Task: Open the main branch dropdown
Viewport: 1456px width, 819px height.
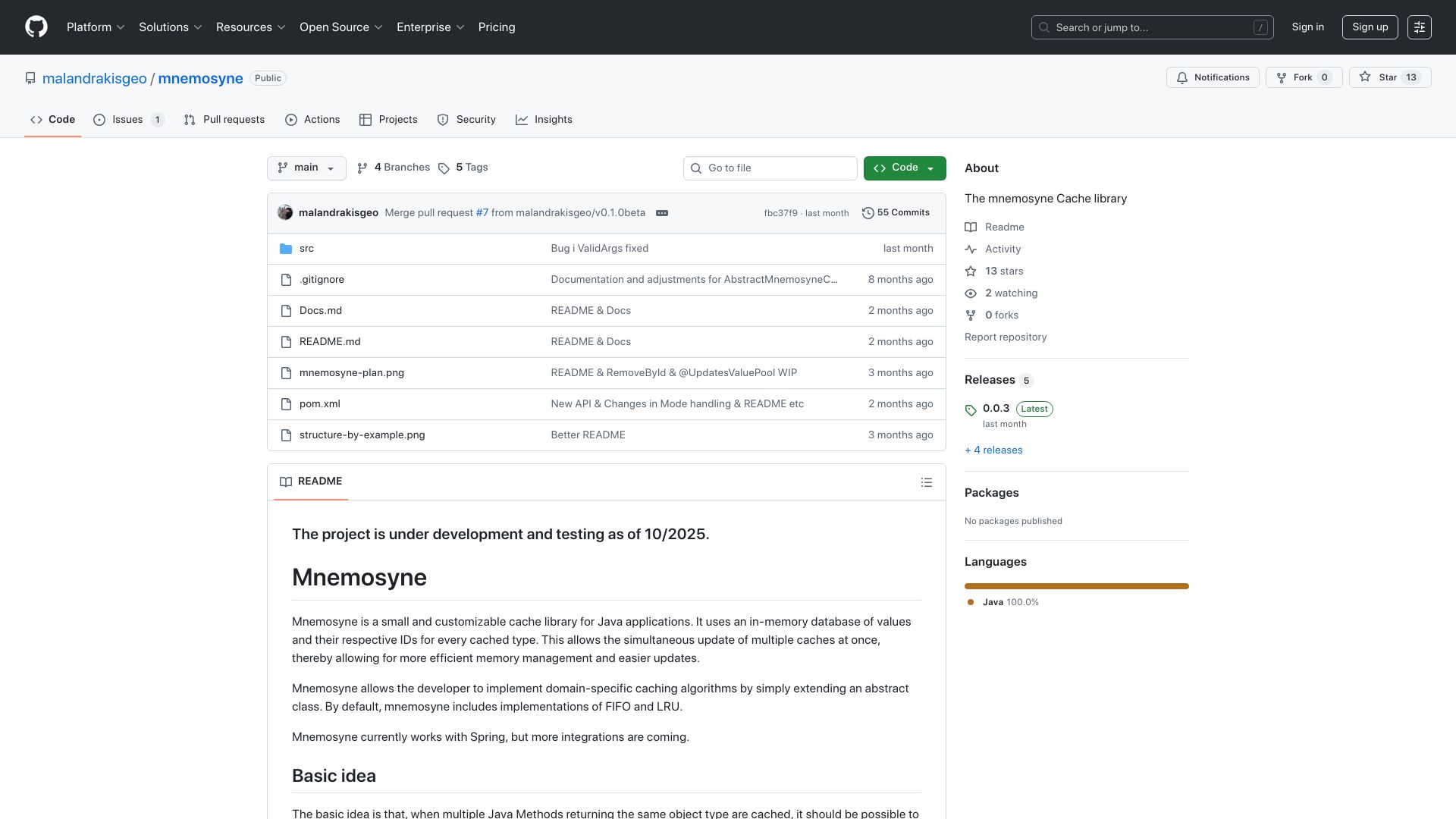Action: 306,168
